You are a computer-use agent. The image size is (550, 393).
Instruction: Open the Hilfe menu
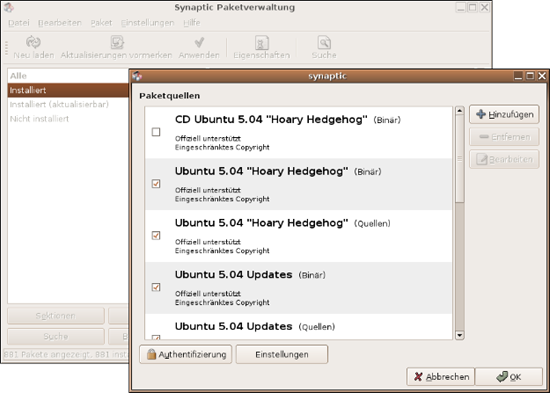coord(192,23)
